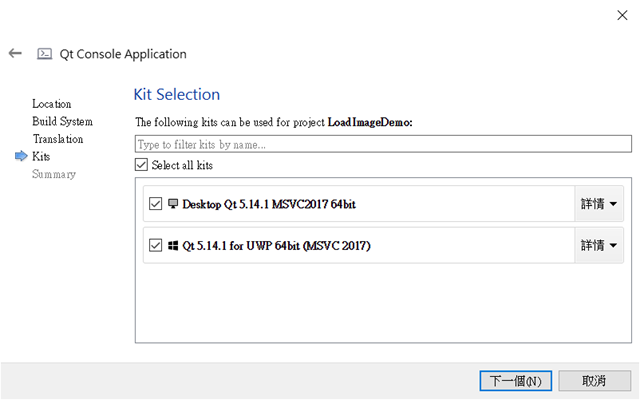Image resolution: width=640 pixels, height=400 pixels.
Task: Click the 取消 cancel button
Action: tap(594, 381)
